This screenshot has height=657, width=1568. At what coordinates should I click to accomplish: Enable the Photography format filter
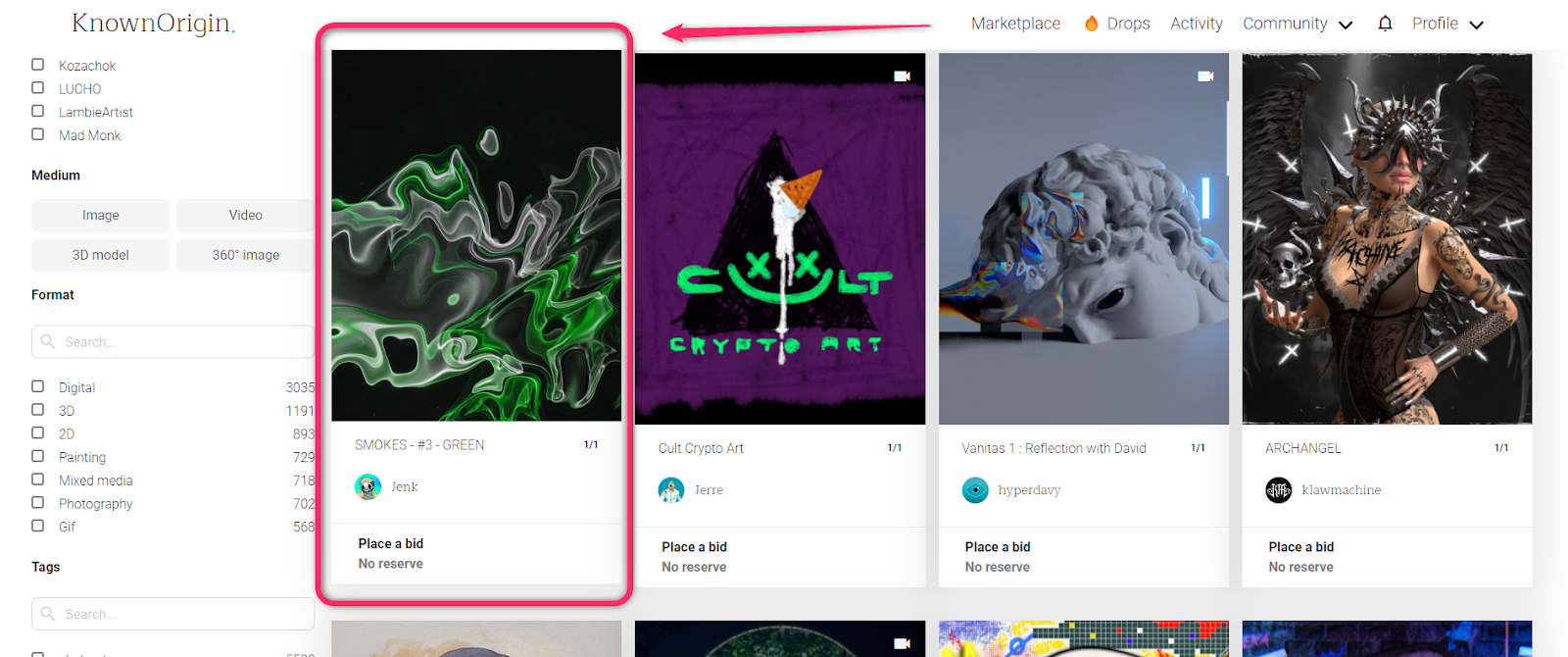click(38, 503)
